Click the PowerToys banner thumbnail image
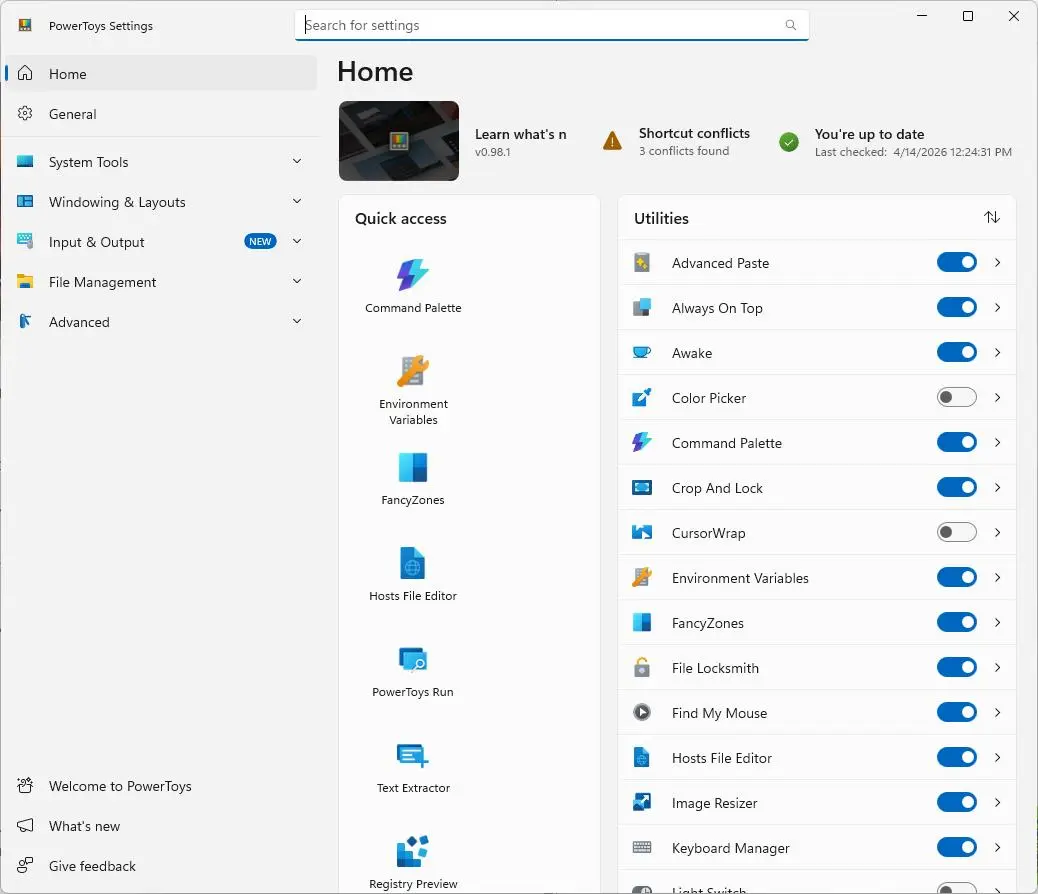 (x=399, y=141)
